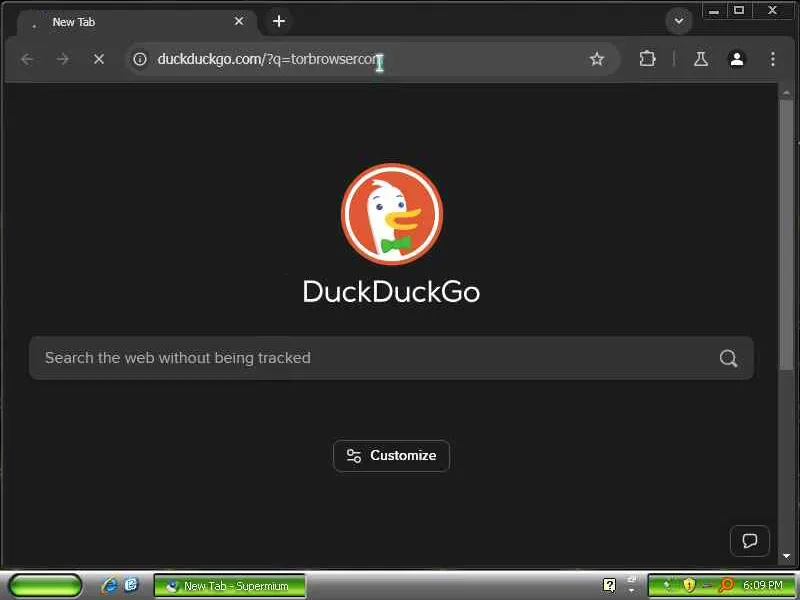Click the scrollbar up arrow
The width and height of the screenshot is (800, 600).
pyautogui.click(x=786, y=93)
